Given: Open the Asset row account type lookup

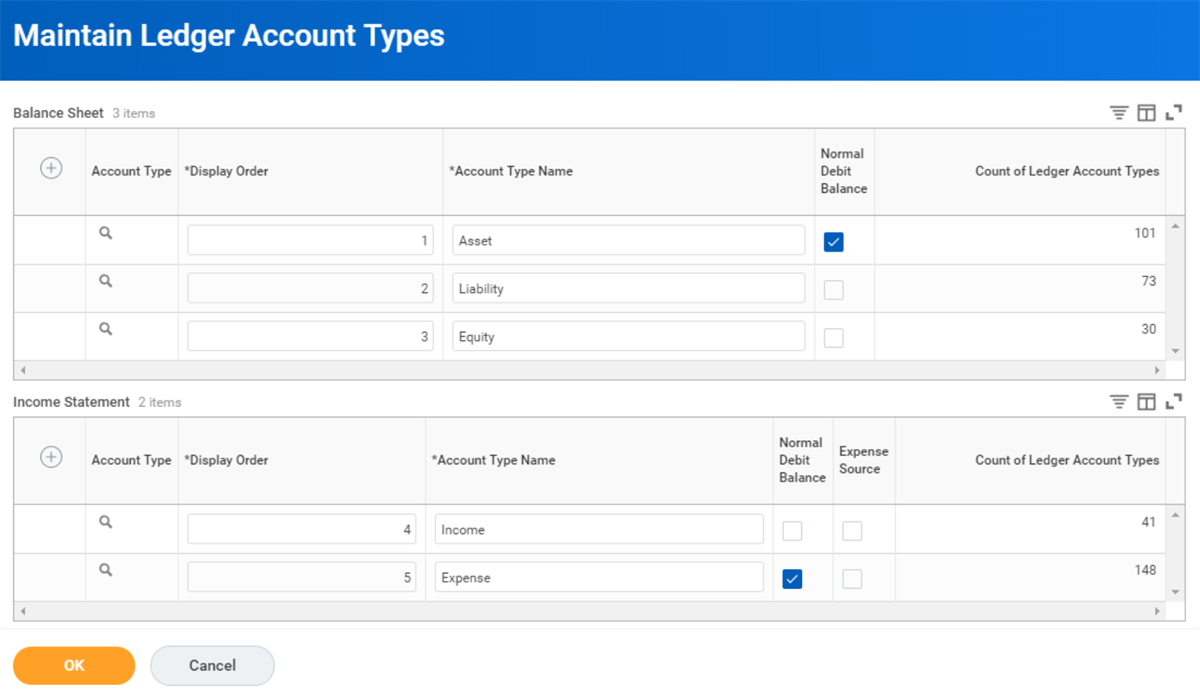Looking at the screenshot, I should [x=106, y=233].
